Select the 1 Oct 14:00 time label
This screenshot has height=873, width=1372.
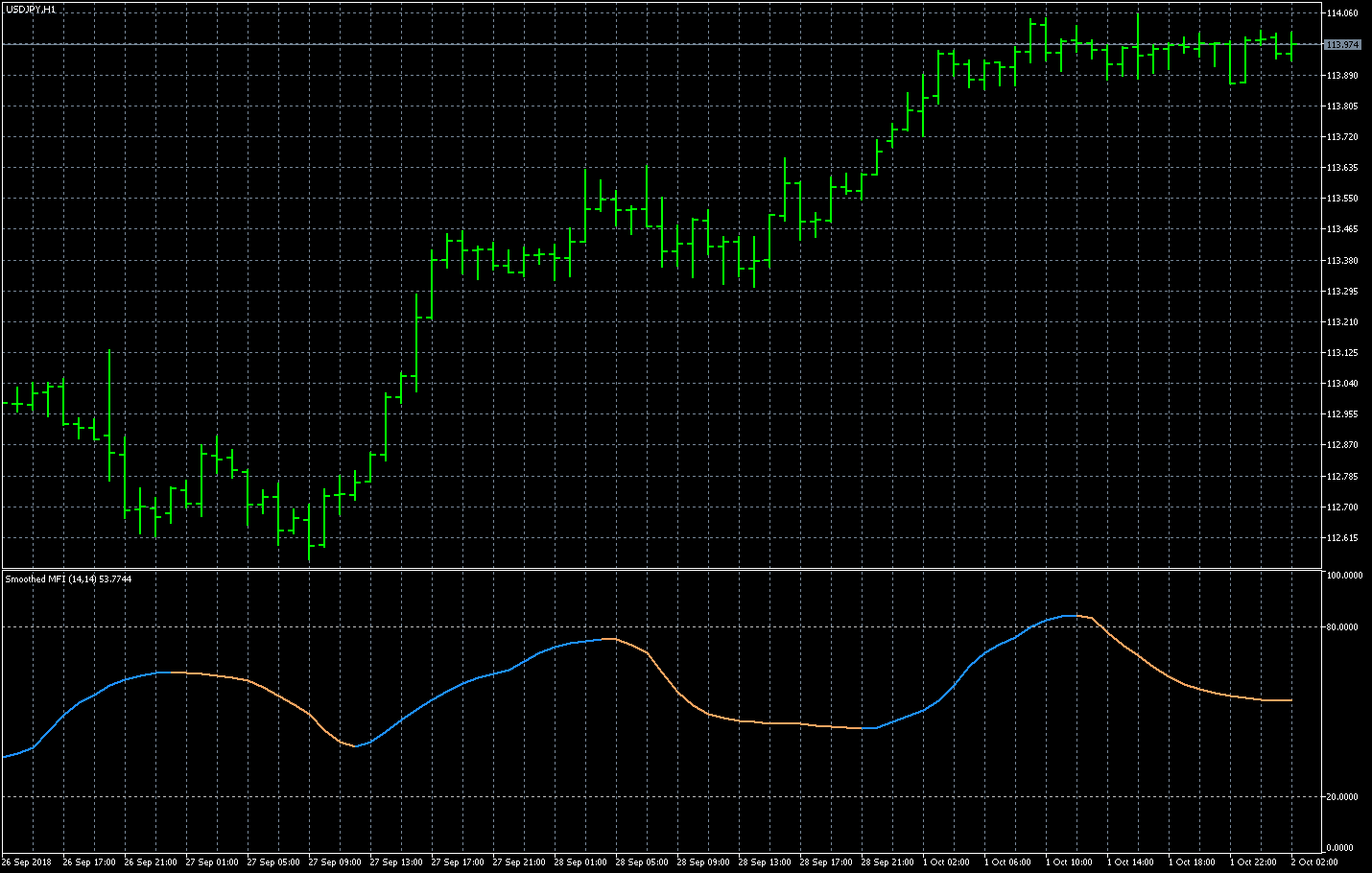(1130, 862)
